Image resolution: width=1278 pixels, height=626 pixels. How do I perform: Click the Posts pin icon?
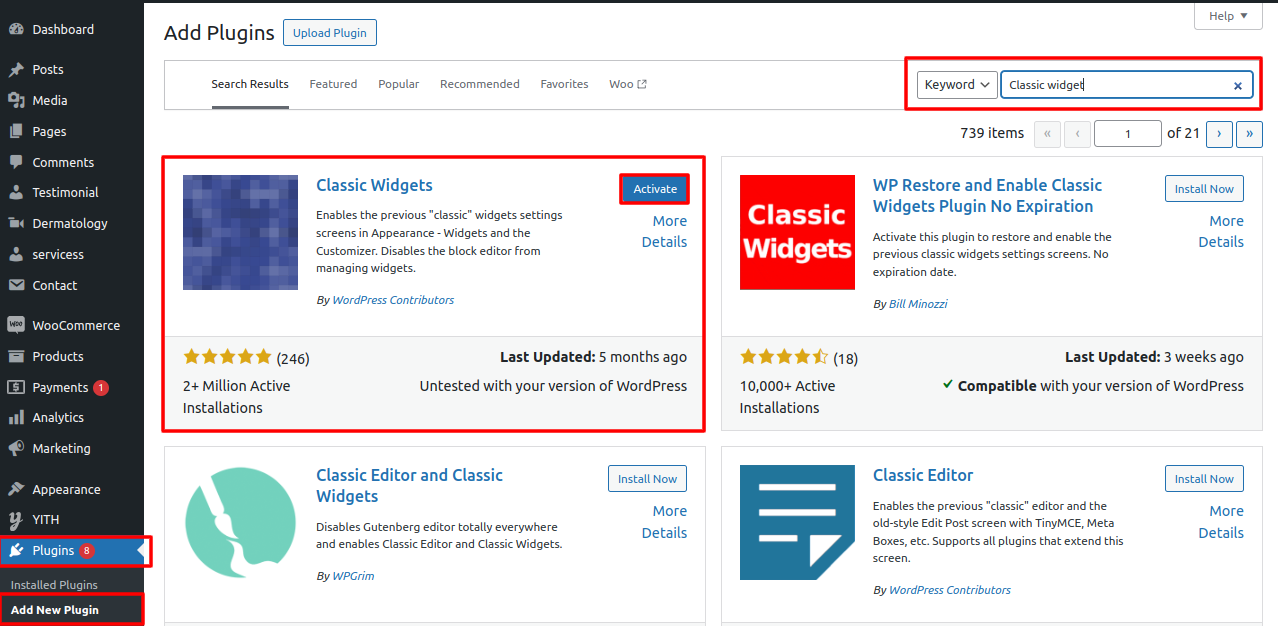coord(16,70)
